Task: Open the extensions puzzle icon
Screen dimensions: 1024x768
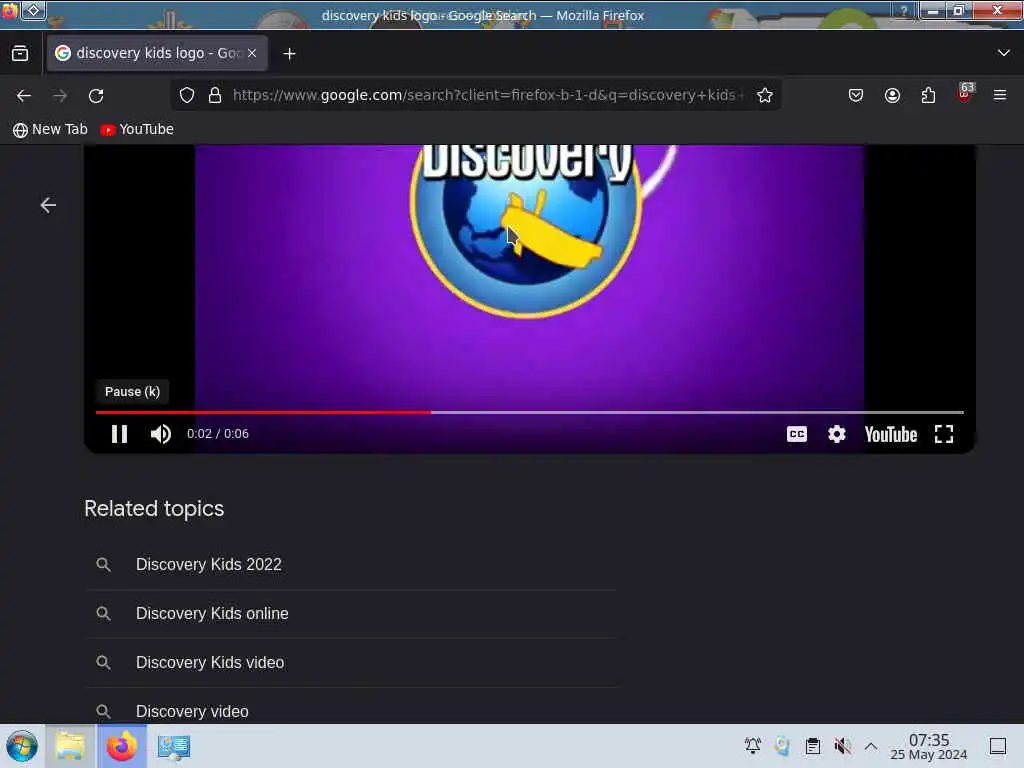Action: (x=928, y=95)
